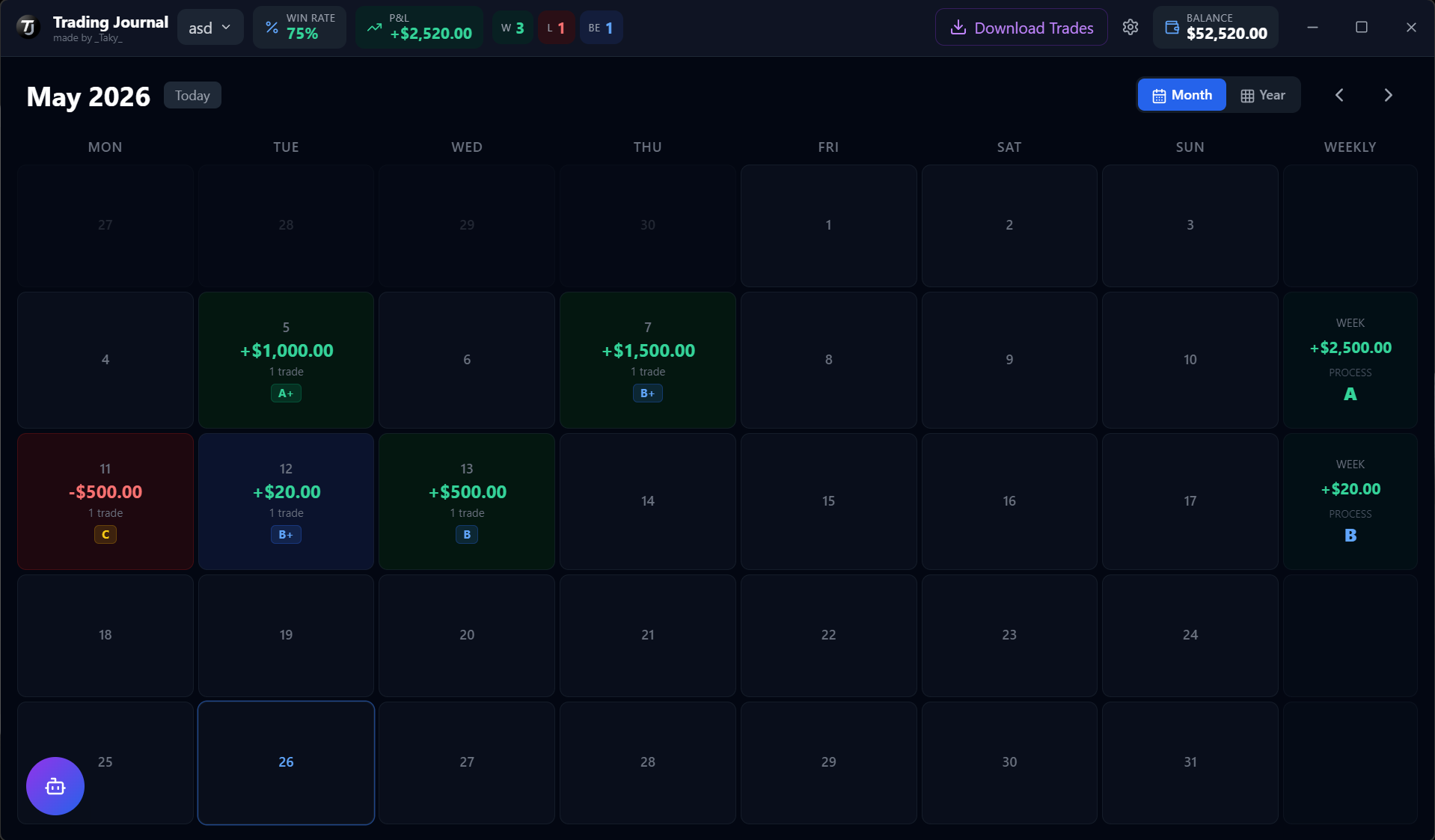Click the A+ grade badge on May 5
Image resolution: width=1435 pixels, height=840 pixels.
286,393
